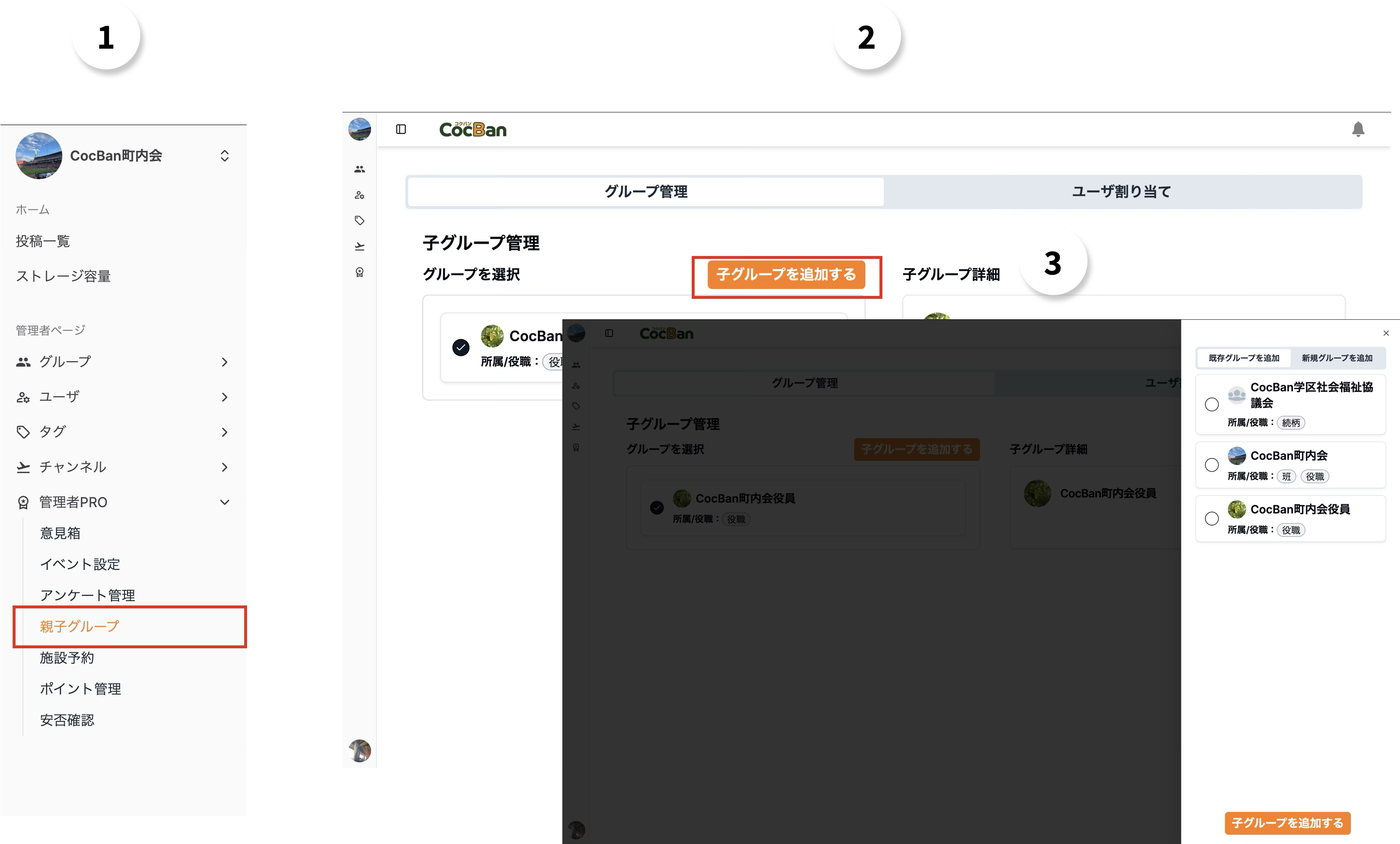Select the CocBan町内会 radio button in panel
The image size is (1400, 844).
click(1211, 465)
